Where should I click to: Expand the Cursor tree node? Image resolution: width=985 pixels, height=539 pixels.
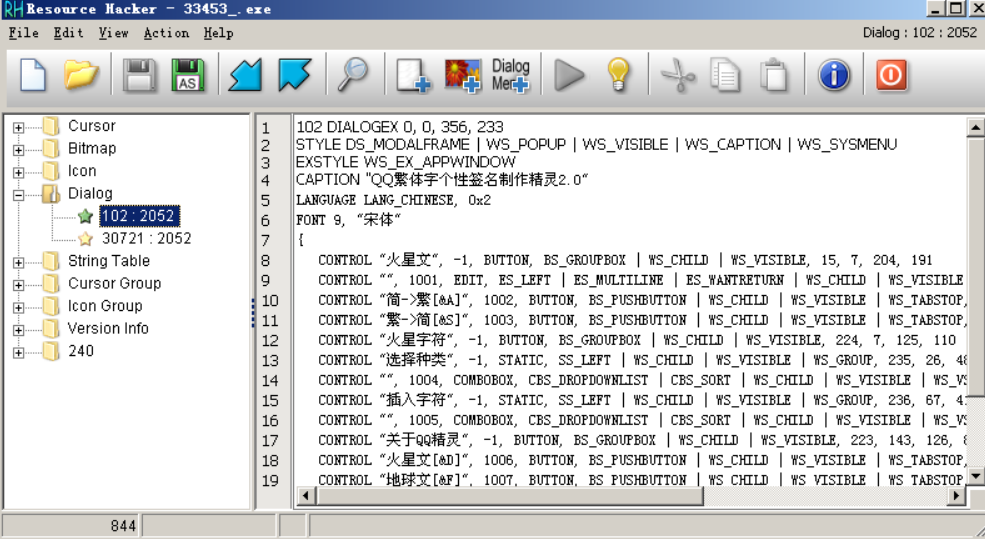[18, 128]
